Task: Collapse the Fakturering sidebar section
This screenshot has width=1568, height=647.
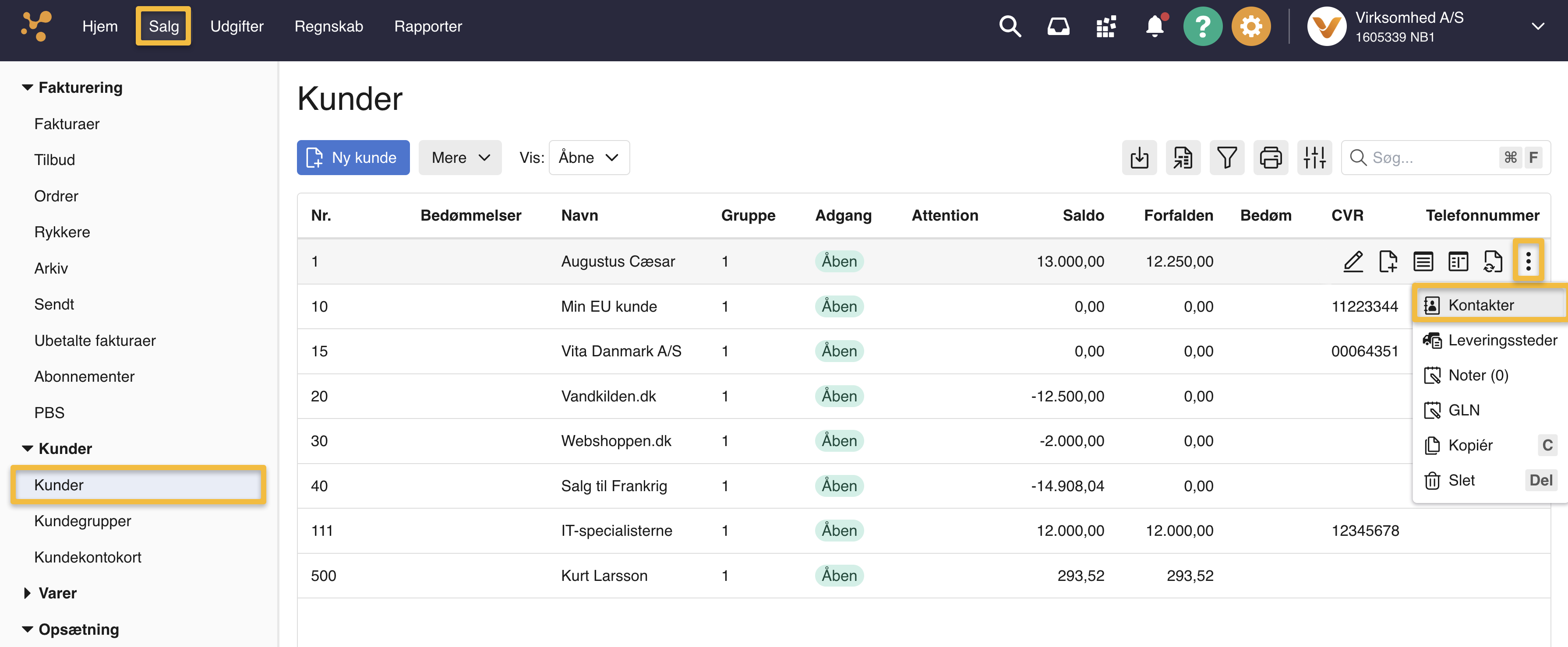Action: click(80, 88)
